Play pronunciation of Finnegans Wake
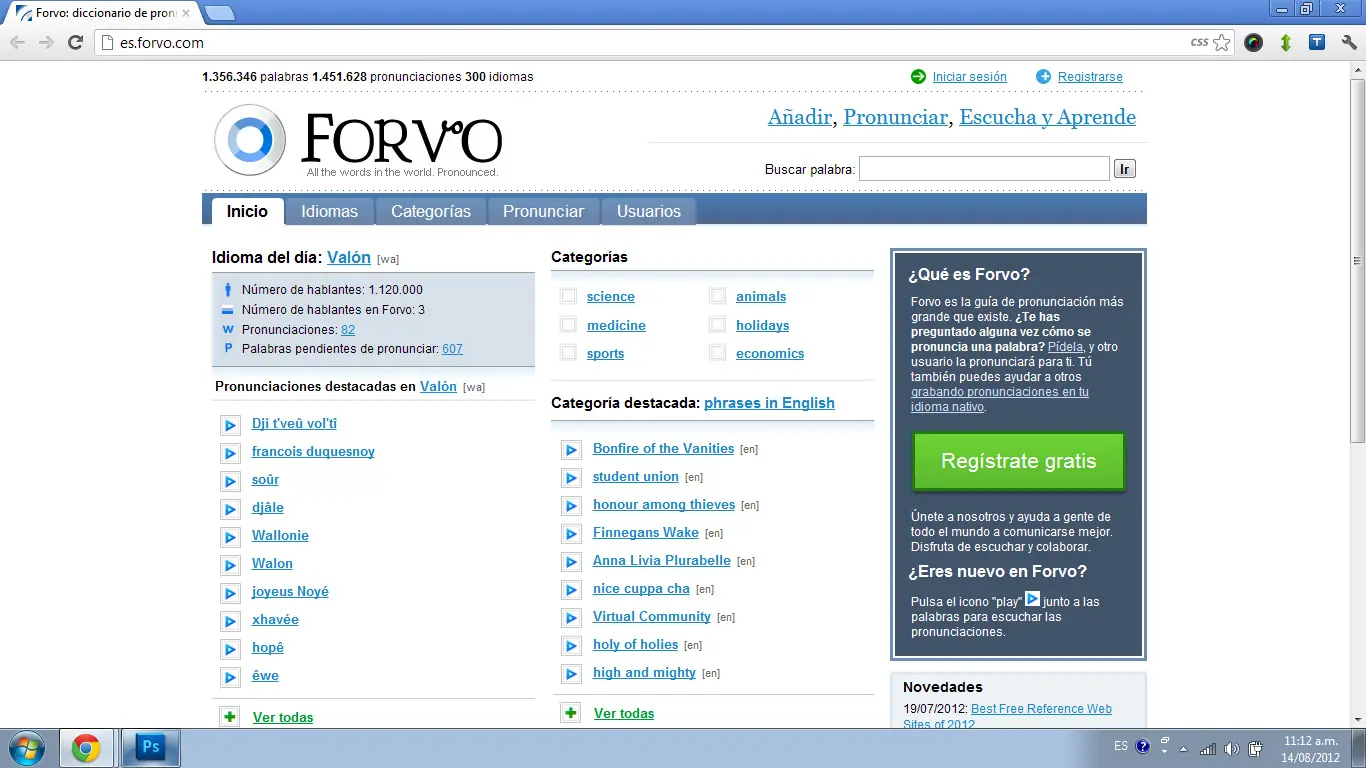 click(571, 534)
